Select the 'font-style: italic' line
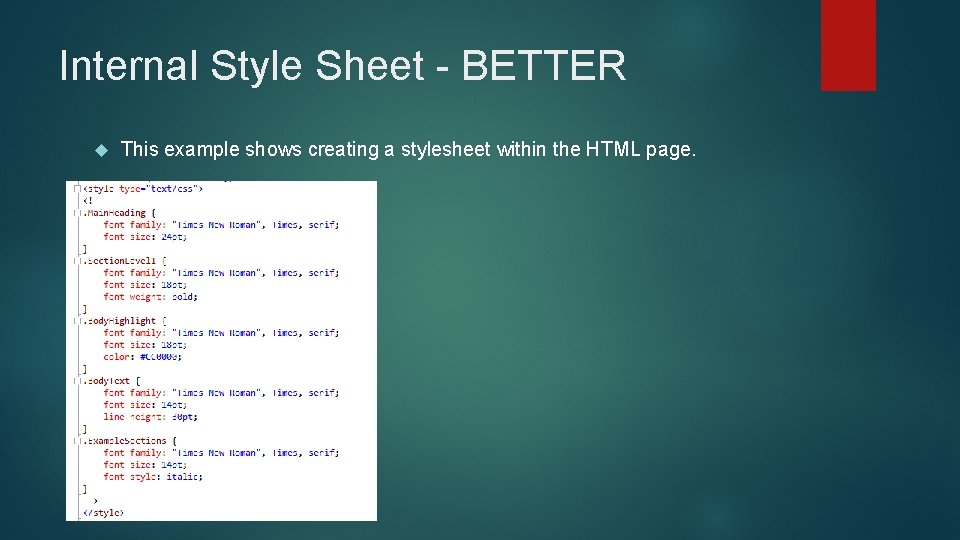Viewport: 960px width, 540px height. click(x=153, y=477)
